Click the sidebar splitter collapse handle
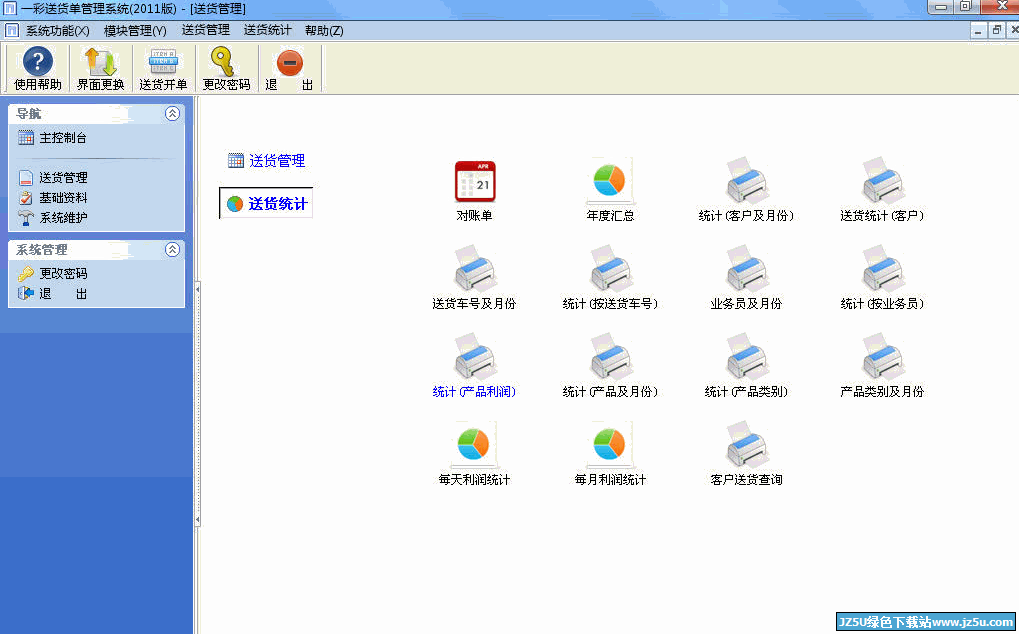 point(197,289)
